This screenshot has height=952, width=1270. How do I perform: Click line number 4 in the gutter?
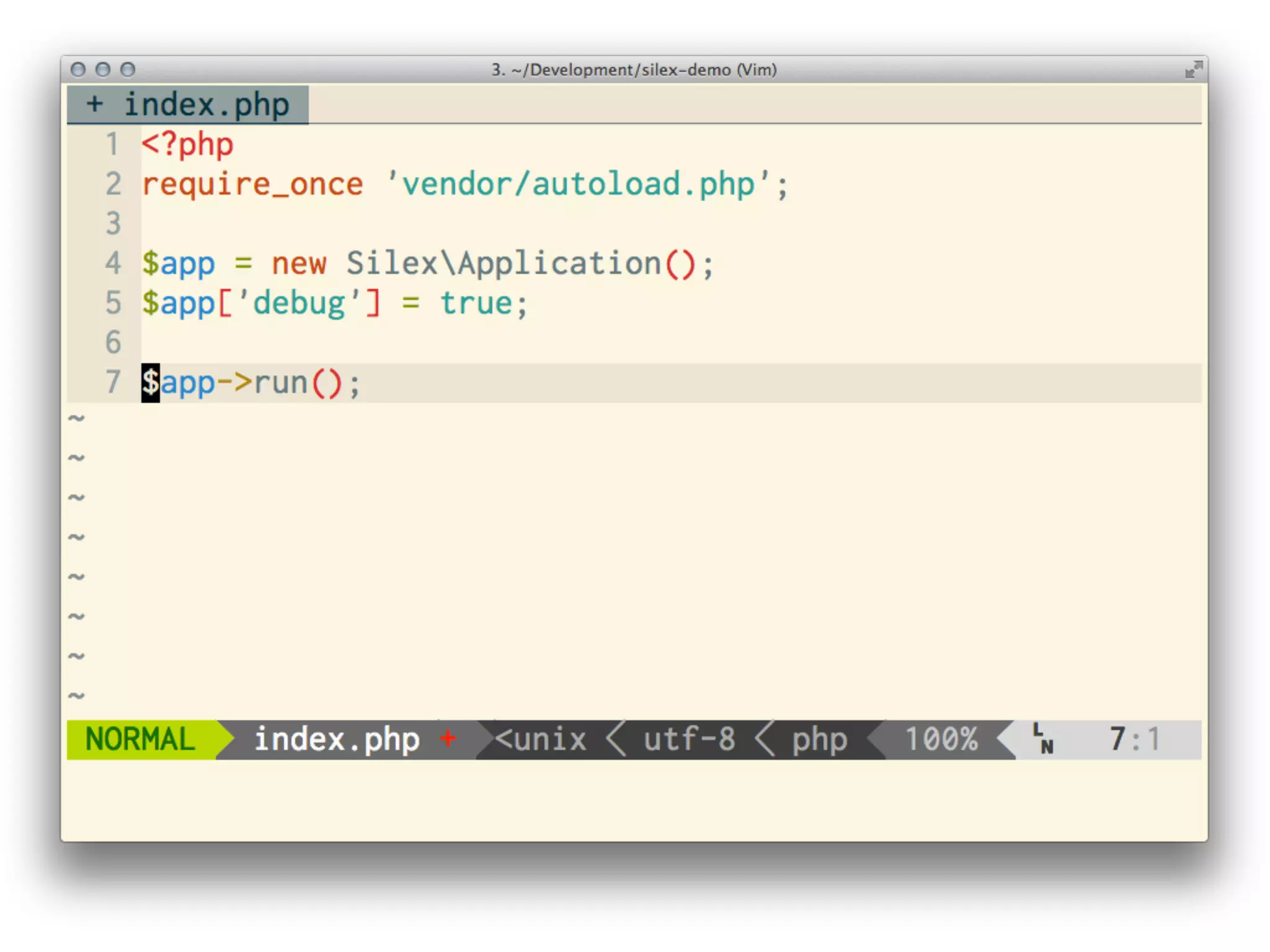pos(113,263)
